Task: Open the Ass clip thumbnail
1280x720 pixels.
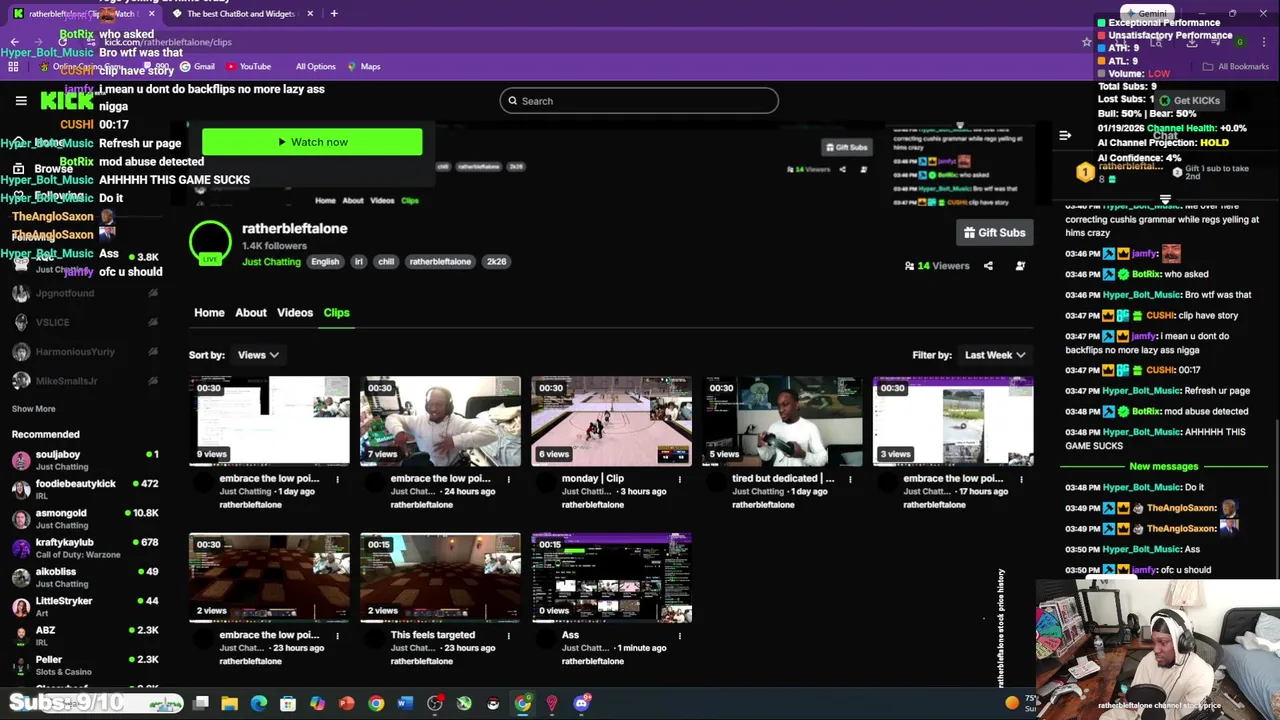Action: click(611, 578)
